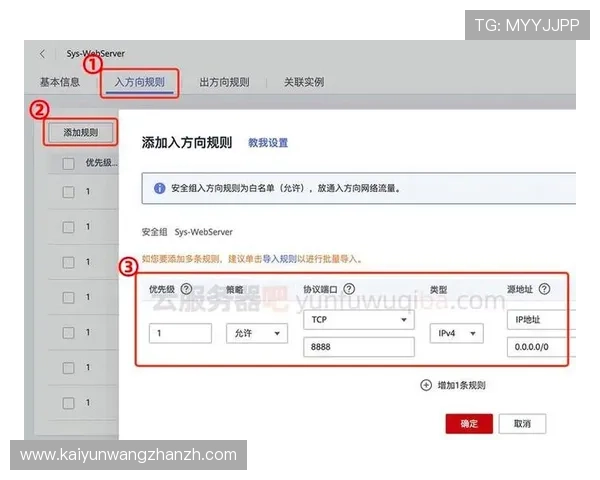
Task: Check the fifth rule row checkbox
Action: click(x=68, y=333)
